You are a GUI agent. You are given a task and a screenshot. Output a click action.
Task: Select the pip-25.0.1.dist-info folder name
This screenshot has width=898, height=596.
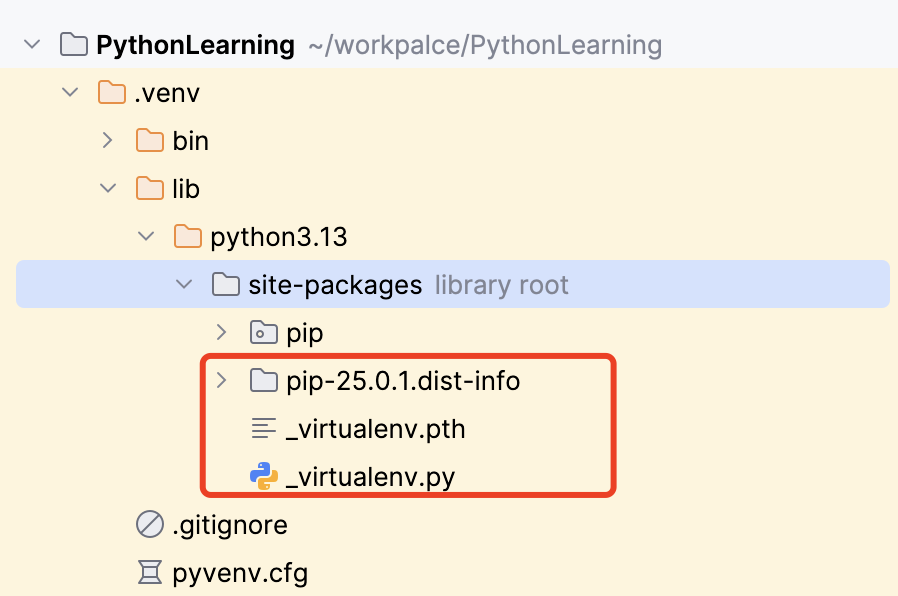pyautogui.click(x=403, y=381)
